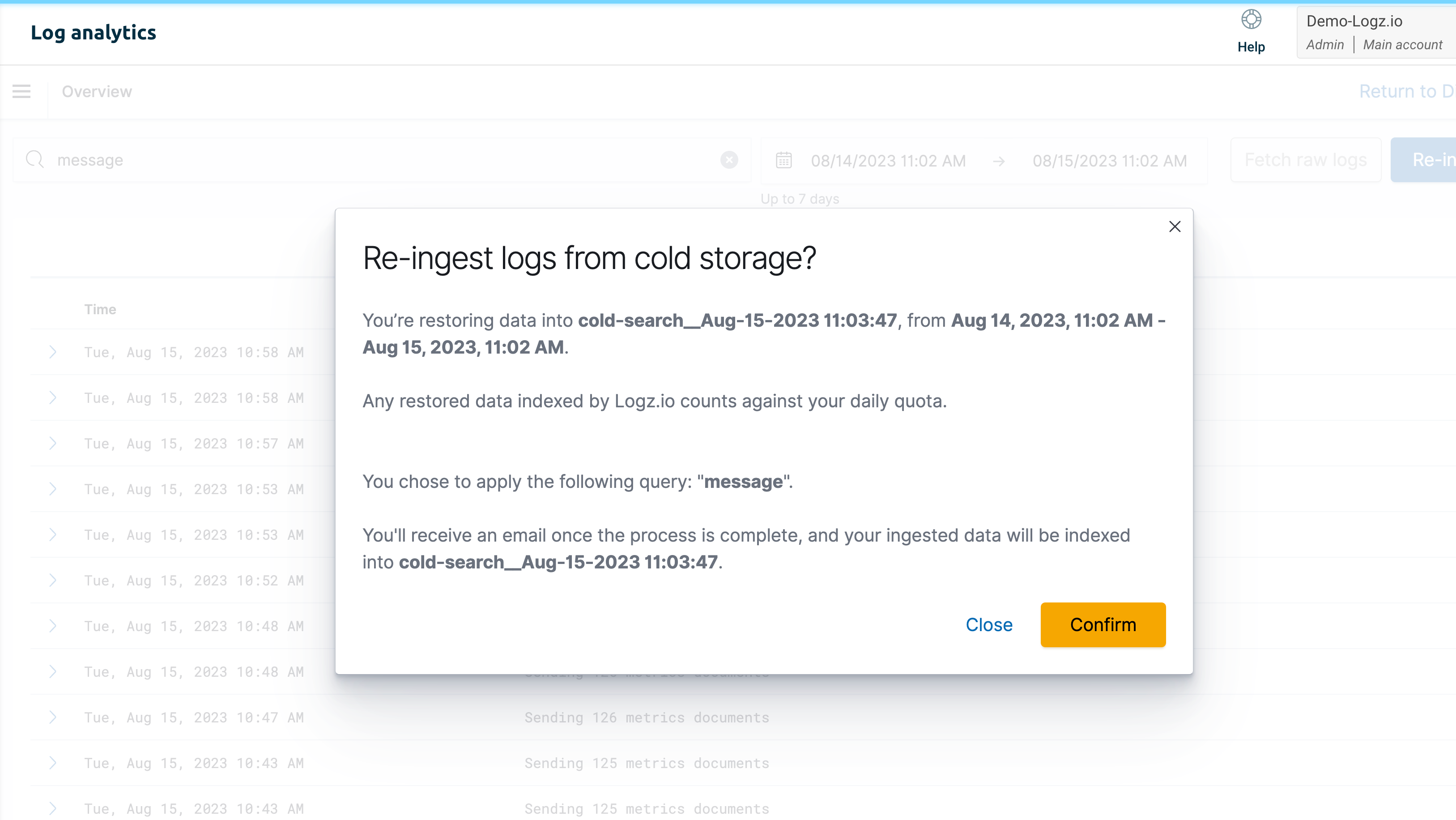Click the clear search X icon

click(729, 160)
